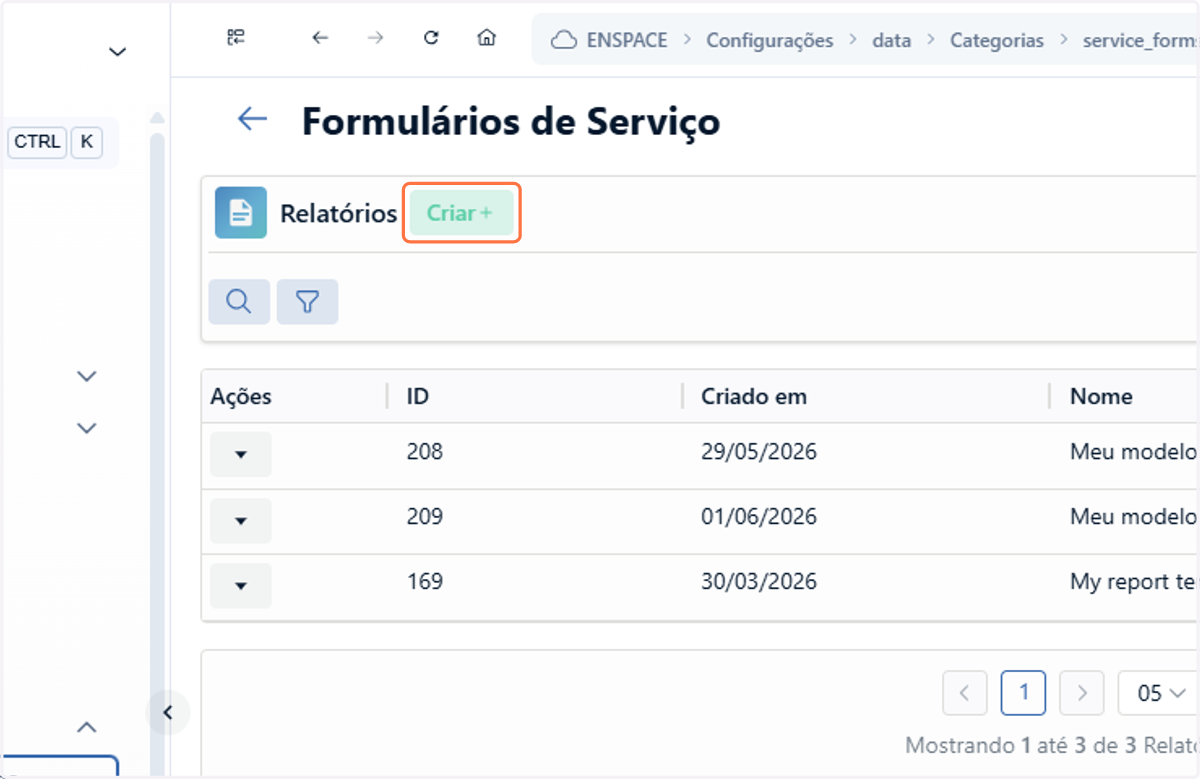
Task: Sort by the Criado em column header
Action: 754,396
